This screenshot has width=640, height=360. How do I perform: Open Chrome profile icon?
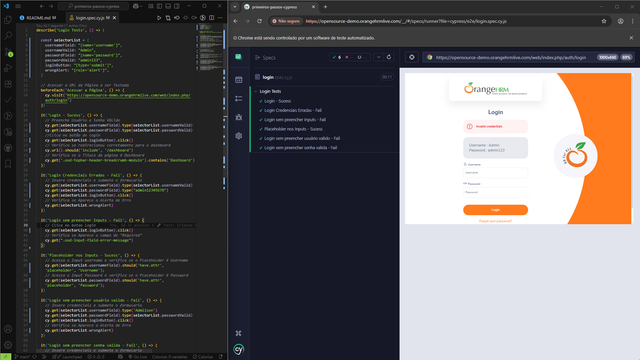coord(620,21)
